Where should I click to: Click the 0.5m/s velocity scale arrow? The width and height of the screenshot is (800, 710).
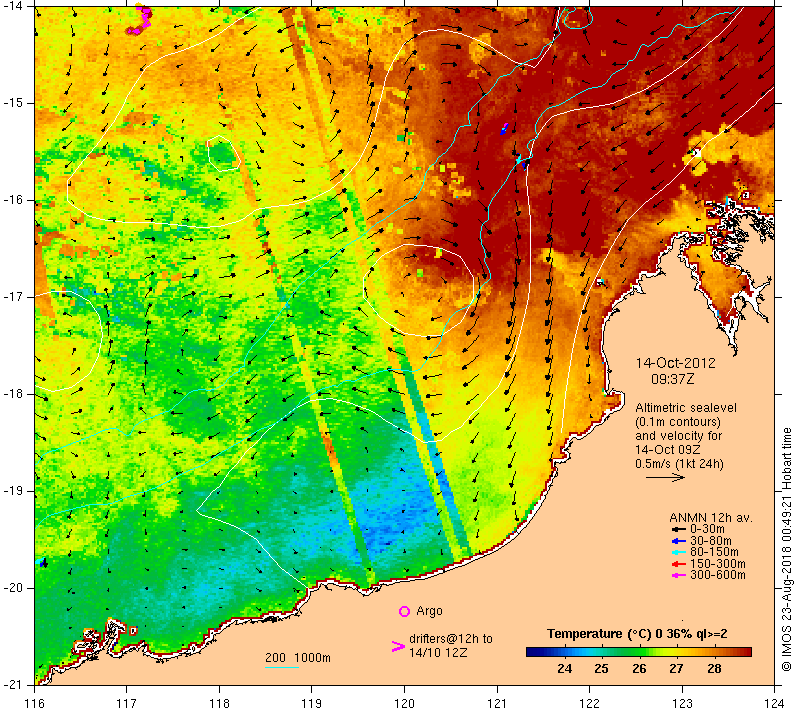coord(665,478)
